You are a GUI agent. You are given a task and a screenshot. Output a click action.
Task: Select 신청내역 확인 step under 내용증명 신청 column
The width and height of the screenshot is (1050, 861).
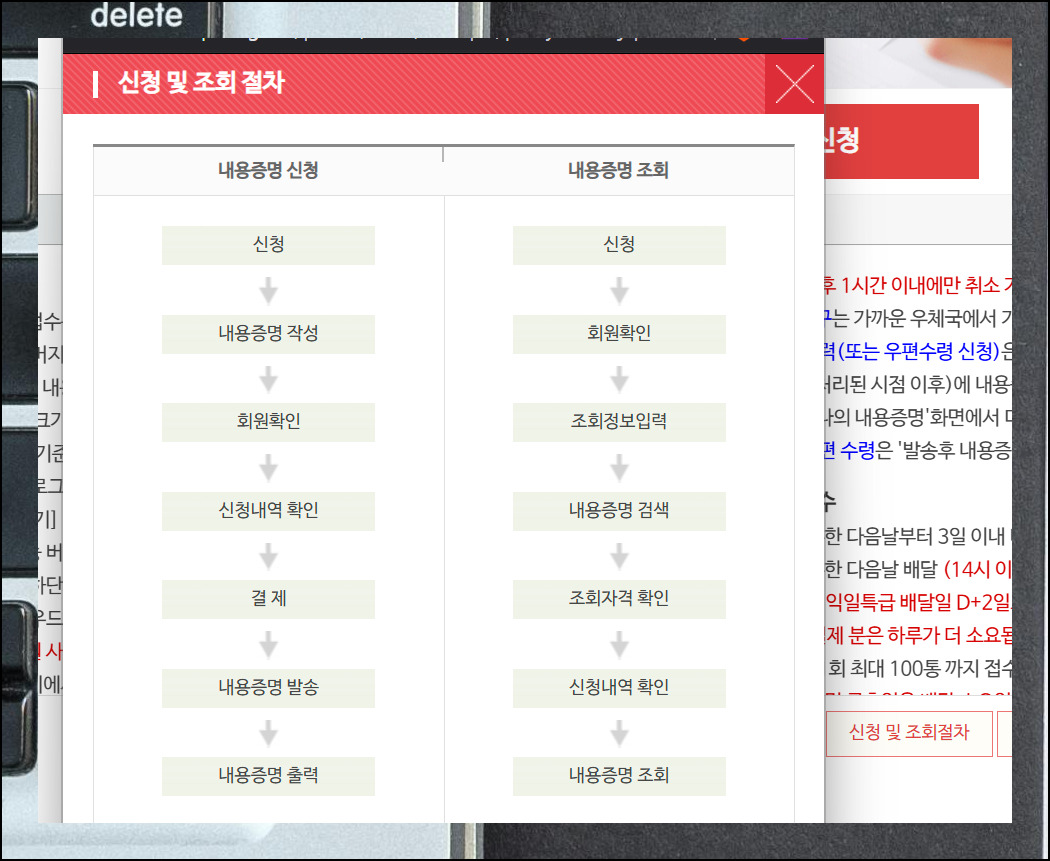pyautogui.click(x=268, y=511)
